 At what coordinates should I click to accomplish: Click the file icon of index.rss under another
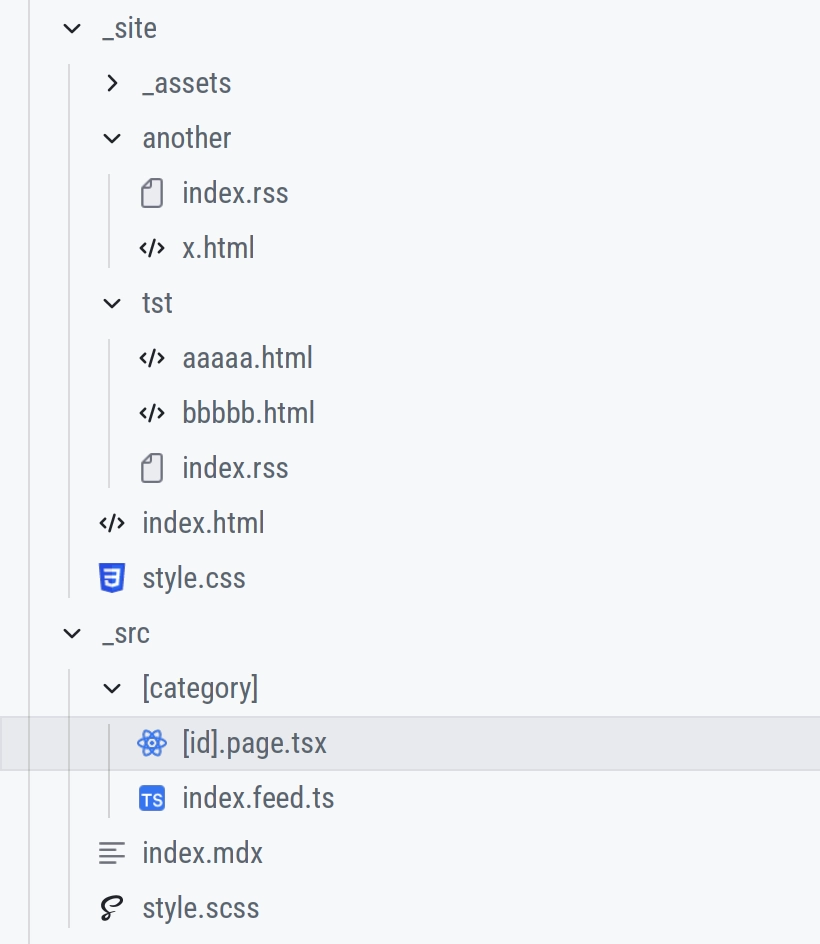point(152,193)
